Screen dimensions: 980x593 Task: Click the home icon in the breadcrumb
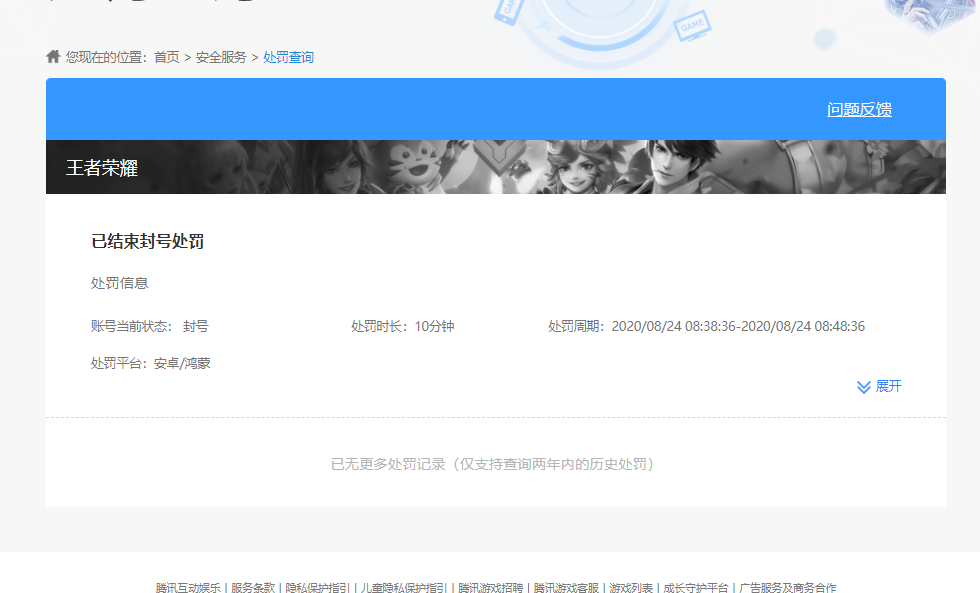click(52, 56)
